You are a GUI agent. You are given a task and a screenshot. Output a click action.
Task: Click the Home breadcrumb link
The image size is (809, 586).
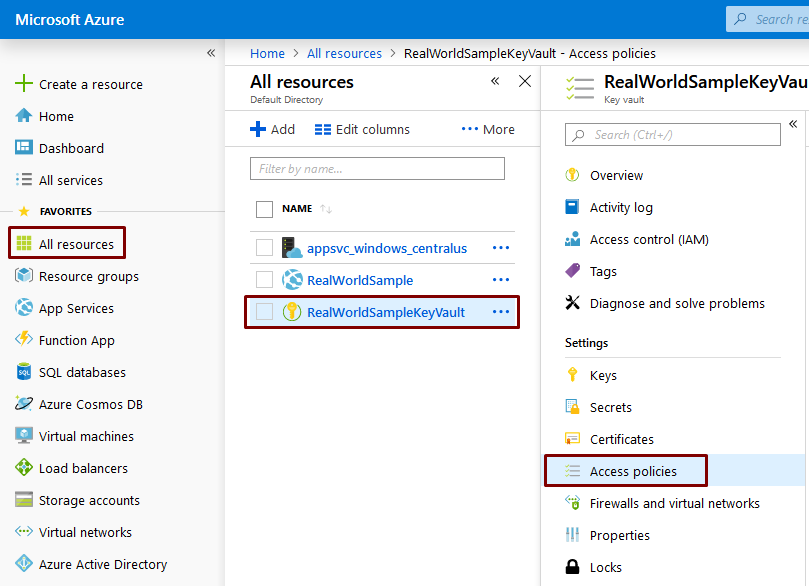point(267,53)
